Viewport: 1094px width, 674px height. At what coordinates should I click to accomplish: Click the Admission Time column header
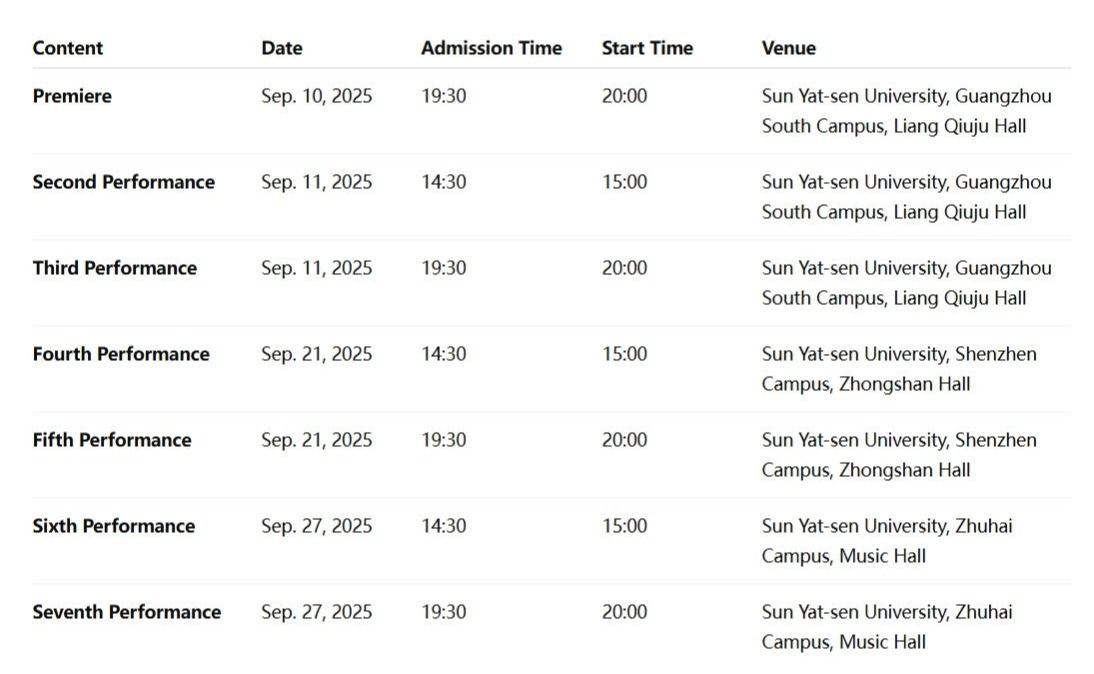pos(491,48)
